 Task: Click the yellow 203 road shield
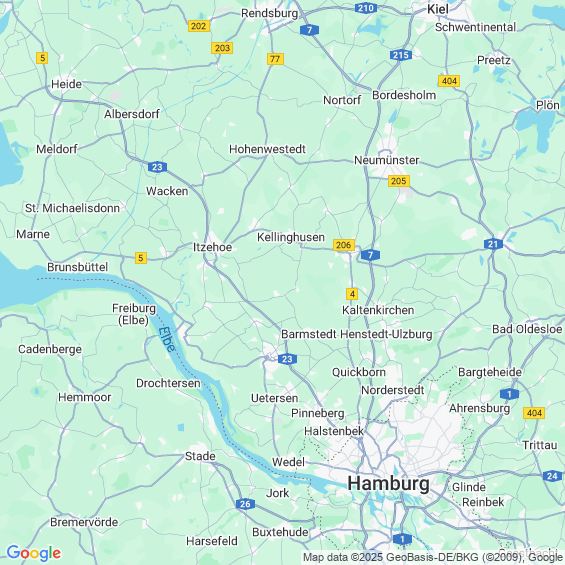point(222,48)
